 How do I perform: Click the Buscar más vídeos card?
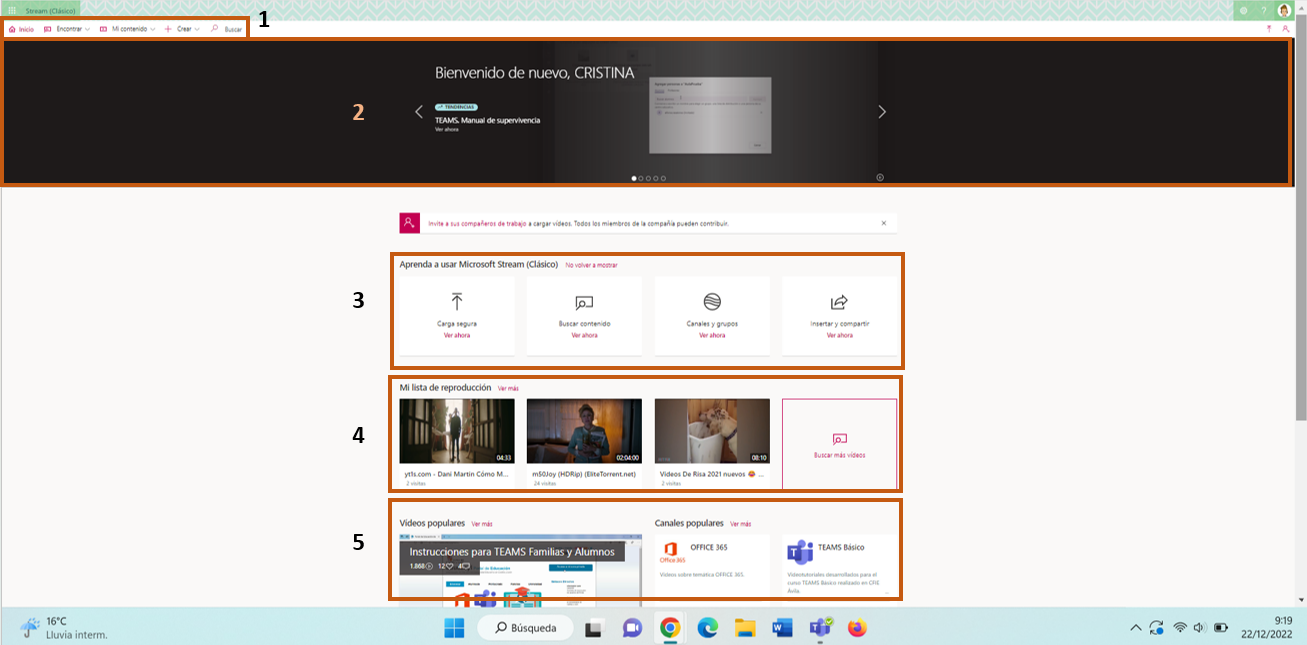point(840,444)
